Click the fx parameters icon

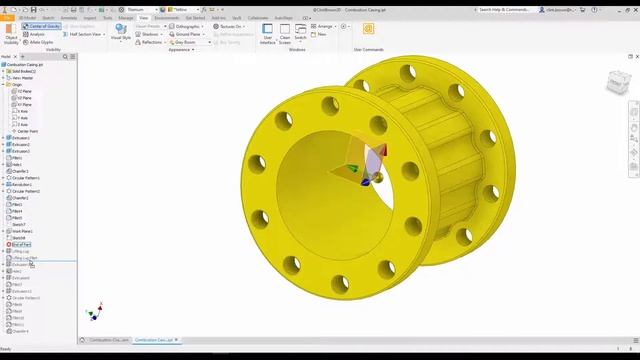pos(204,9)
